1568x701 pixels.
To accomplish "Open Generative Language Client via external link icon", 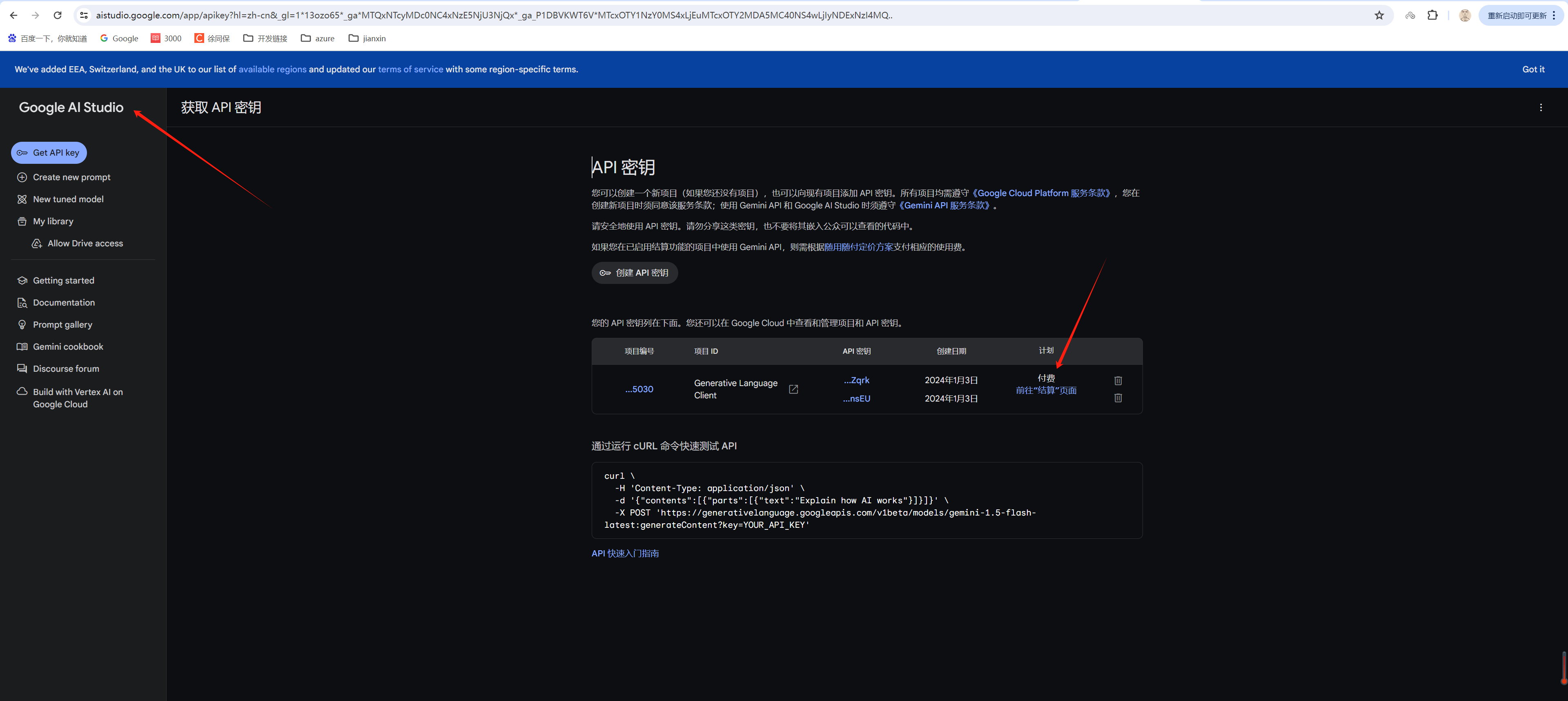I will pos(793,388).
